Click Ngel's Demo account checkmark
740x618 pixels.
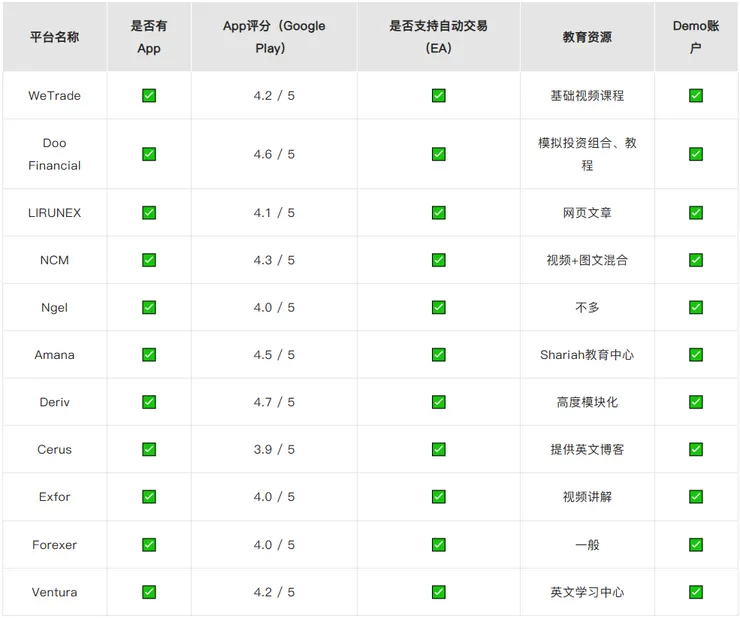(x=696, y=307)
